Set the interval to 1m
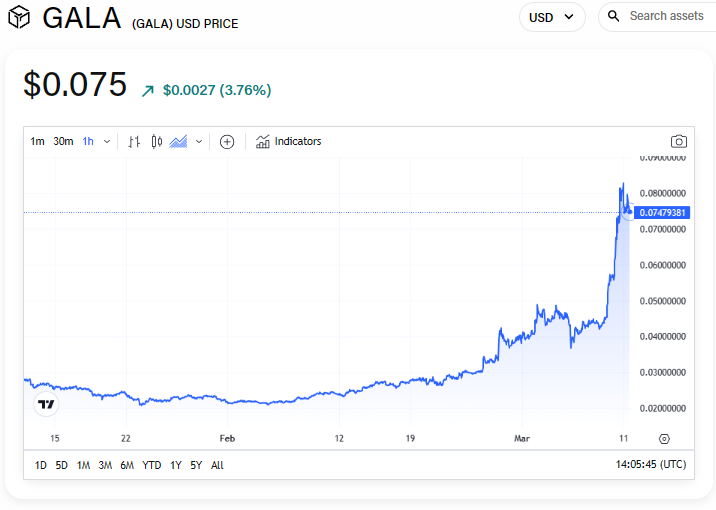The height and width of the screenshot is (510, 716). coord(37,142)
